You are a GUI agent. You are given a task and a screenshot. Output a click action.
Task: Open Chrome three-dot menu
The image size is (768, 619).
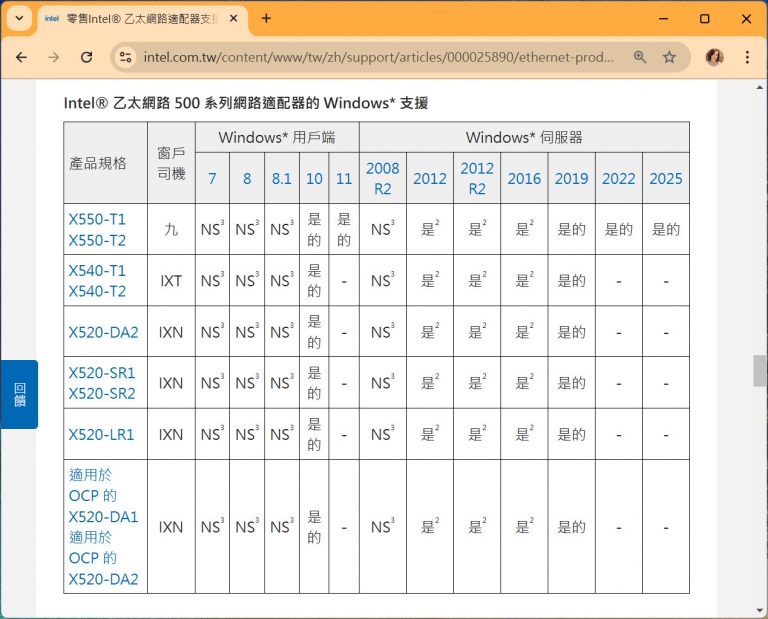pos(747,57)
